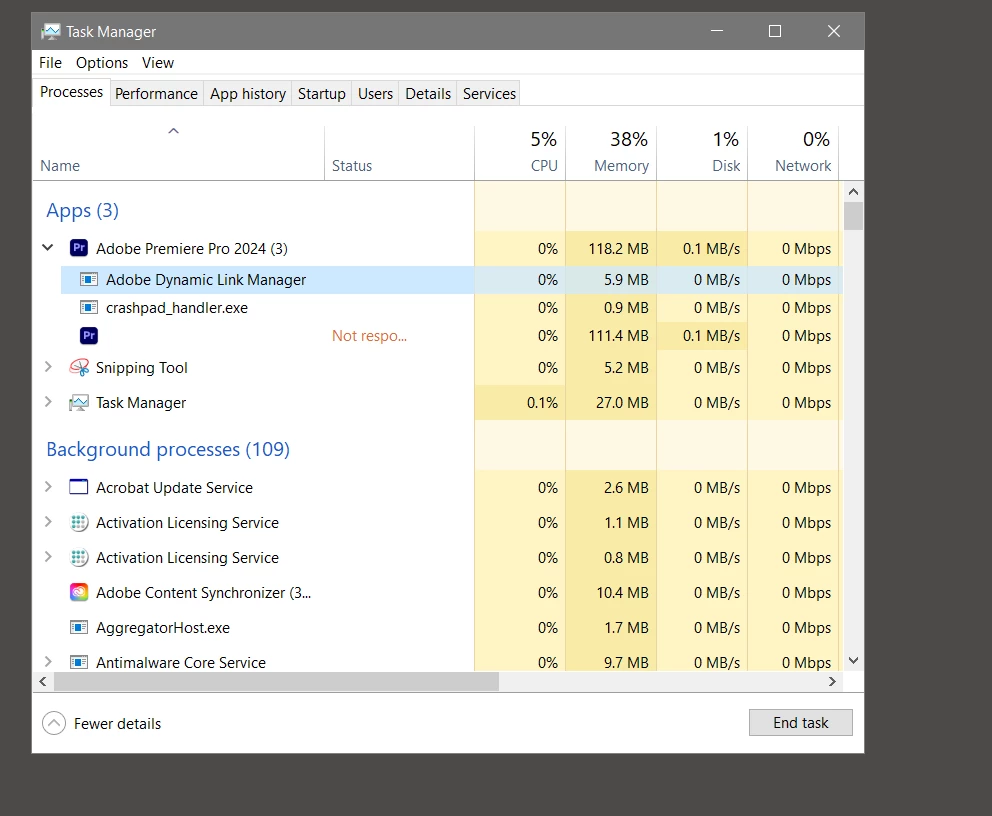The width and height of the screenshot is (992, 816).
Task: Select the AggregatorHost.exe row name
Action: pyautogui.click(x=163, y=627)
